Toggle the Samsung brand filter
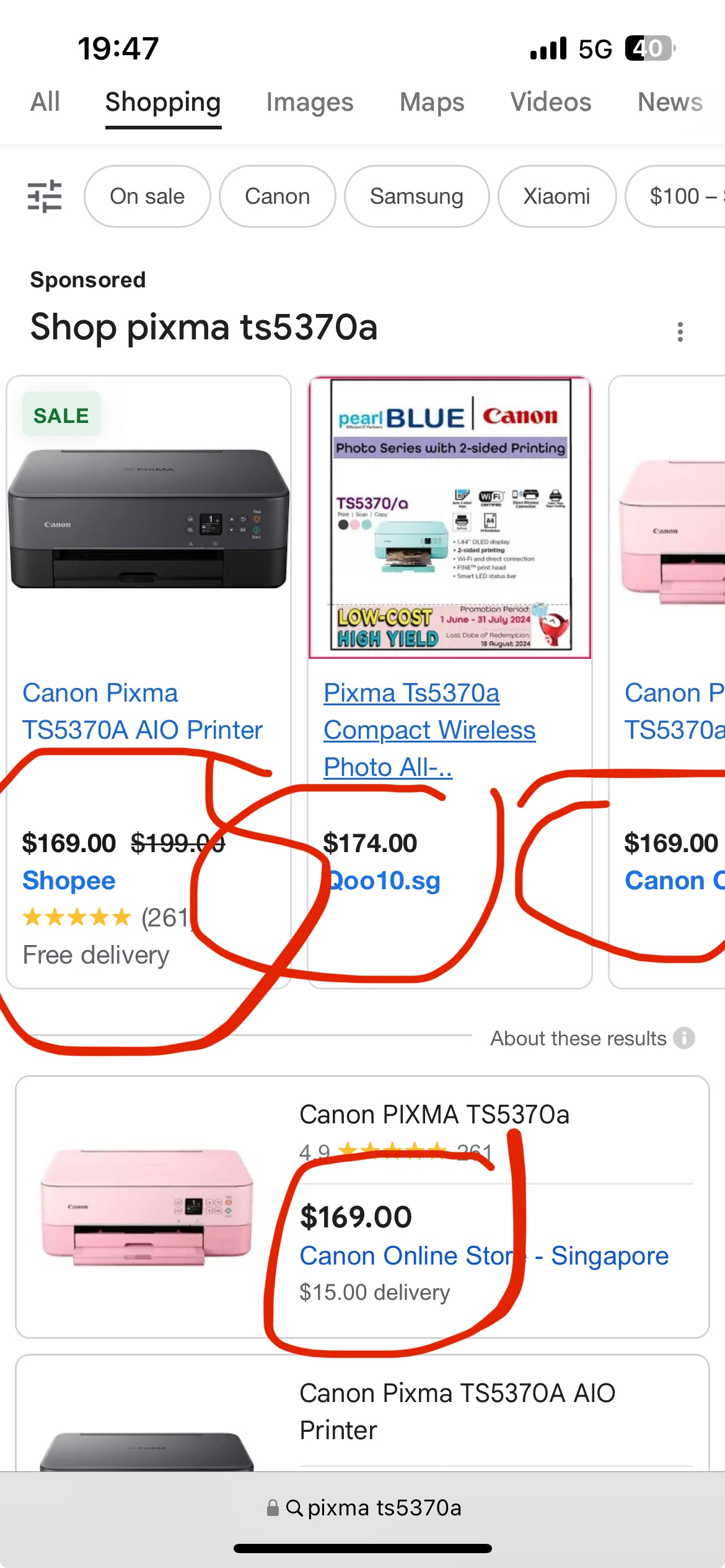725x1568 pixels. [x=416, y=196]
